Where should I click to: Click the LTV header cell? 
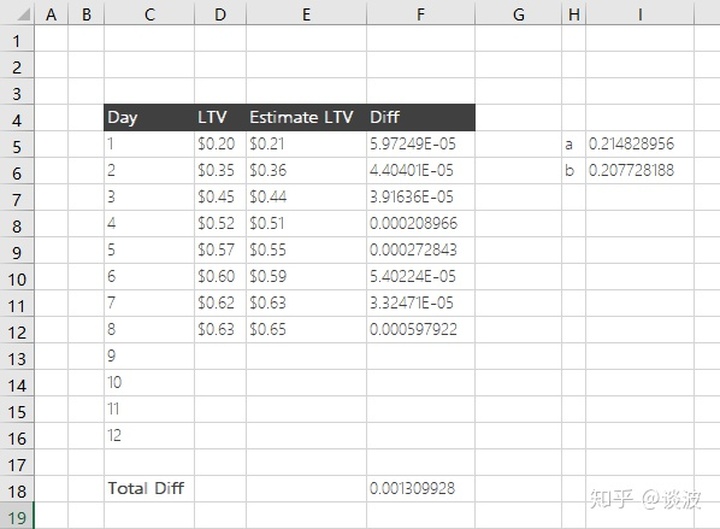click(x=220, y=118)
